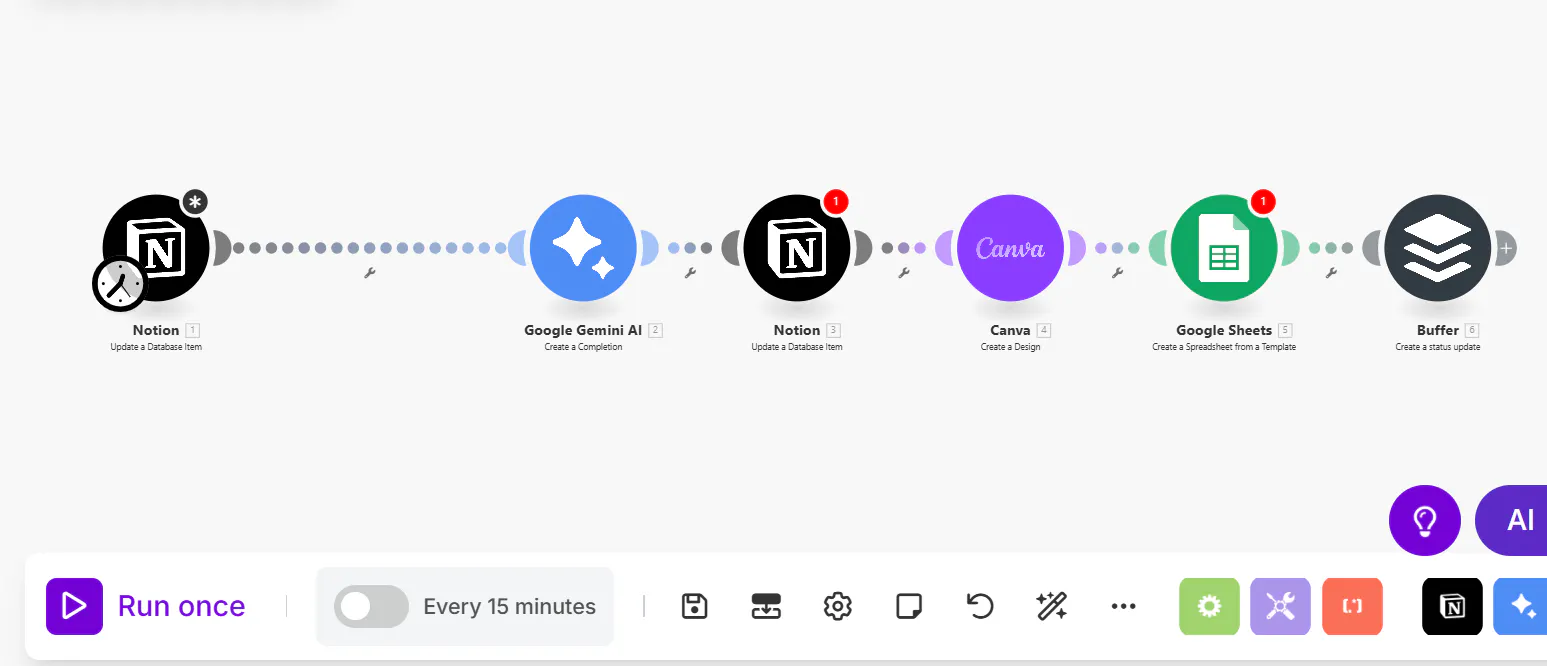1547x666 pixels.
Task: Click the auto-align magic wand icon
Action: (x=1052, y=606)
